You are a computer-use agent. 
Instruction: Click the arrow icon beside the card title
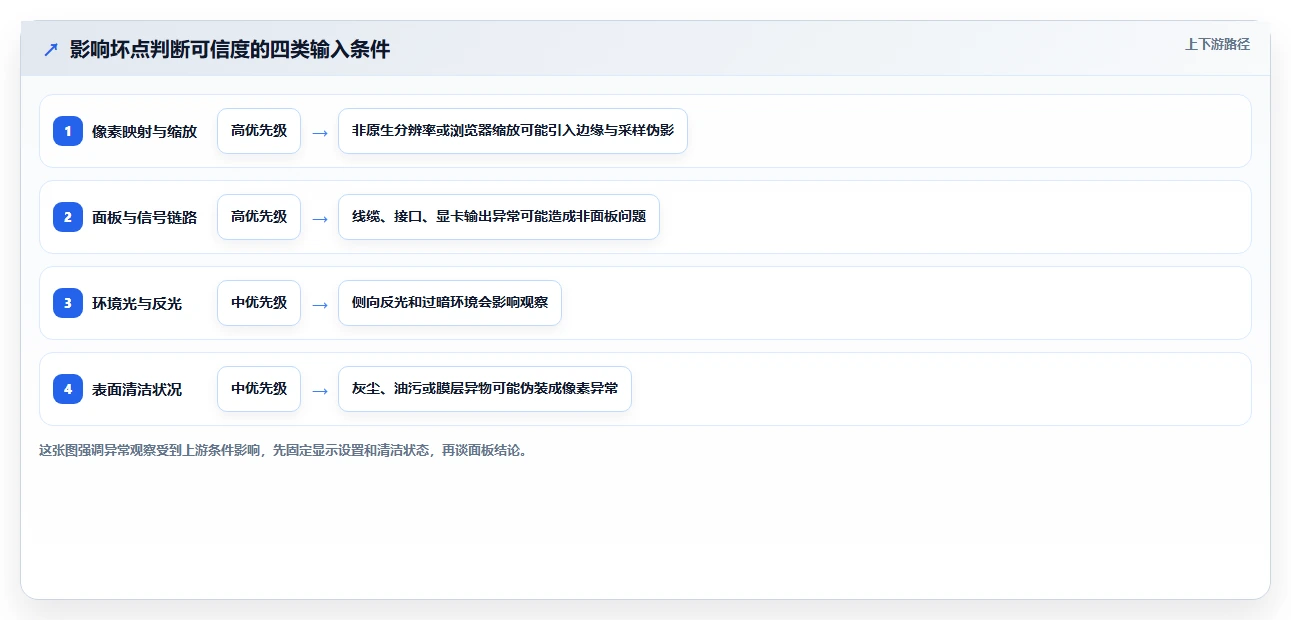click(51, 50)
